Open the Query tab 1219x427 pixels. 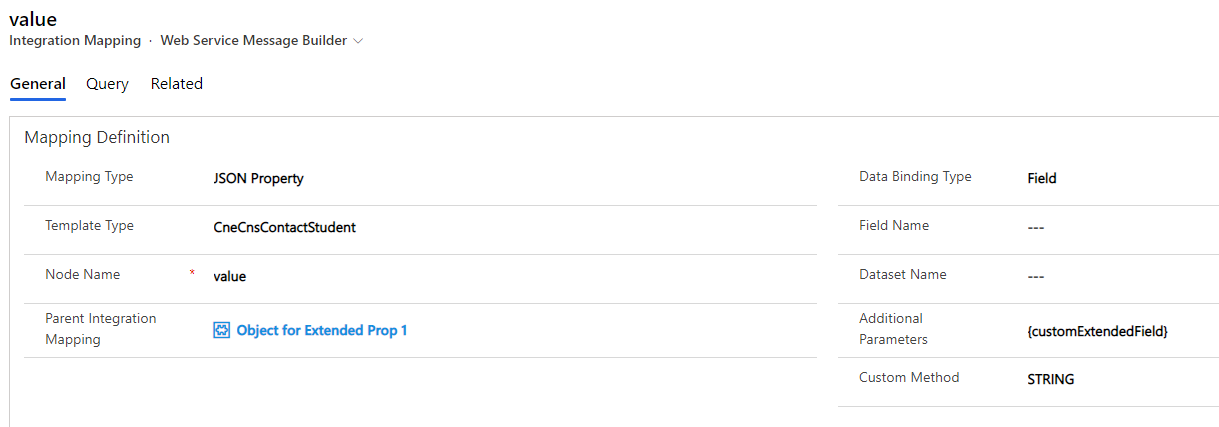[107, 84]
